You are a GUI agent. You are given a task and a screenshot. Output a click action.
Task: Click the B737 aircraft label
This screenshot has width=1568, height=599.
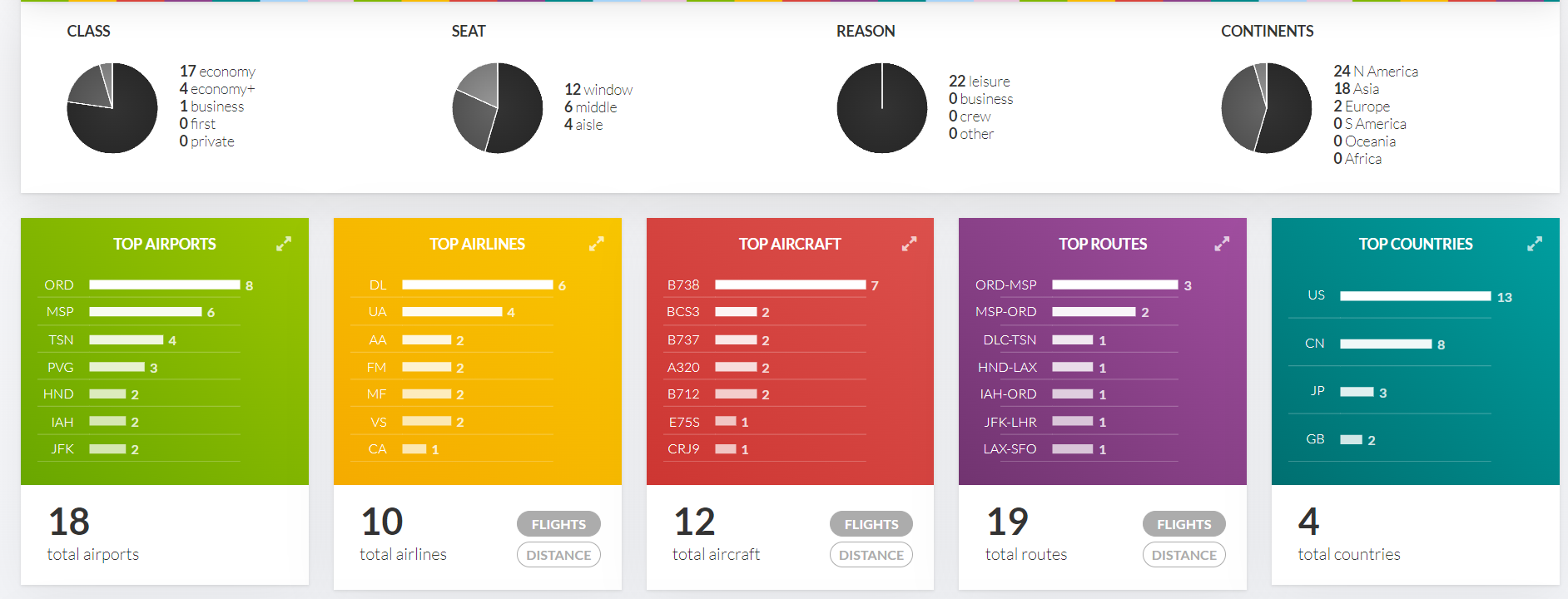683,339
